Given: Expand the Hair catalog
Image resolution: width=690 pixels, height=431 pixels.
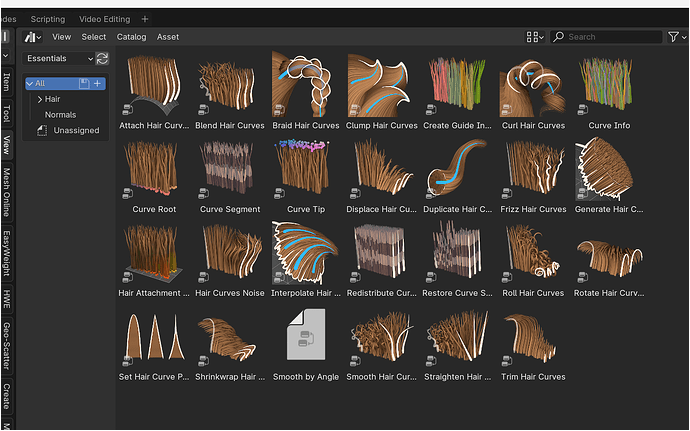Looking at the screenshot, I should tap(40, 99).
